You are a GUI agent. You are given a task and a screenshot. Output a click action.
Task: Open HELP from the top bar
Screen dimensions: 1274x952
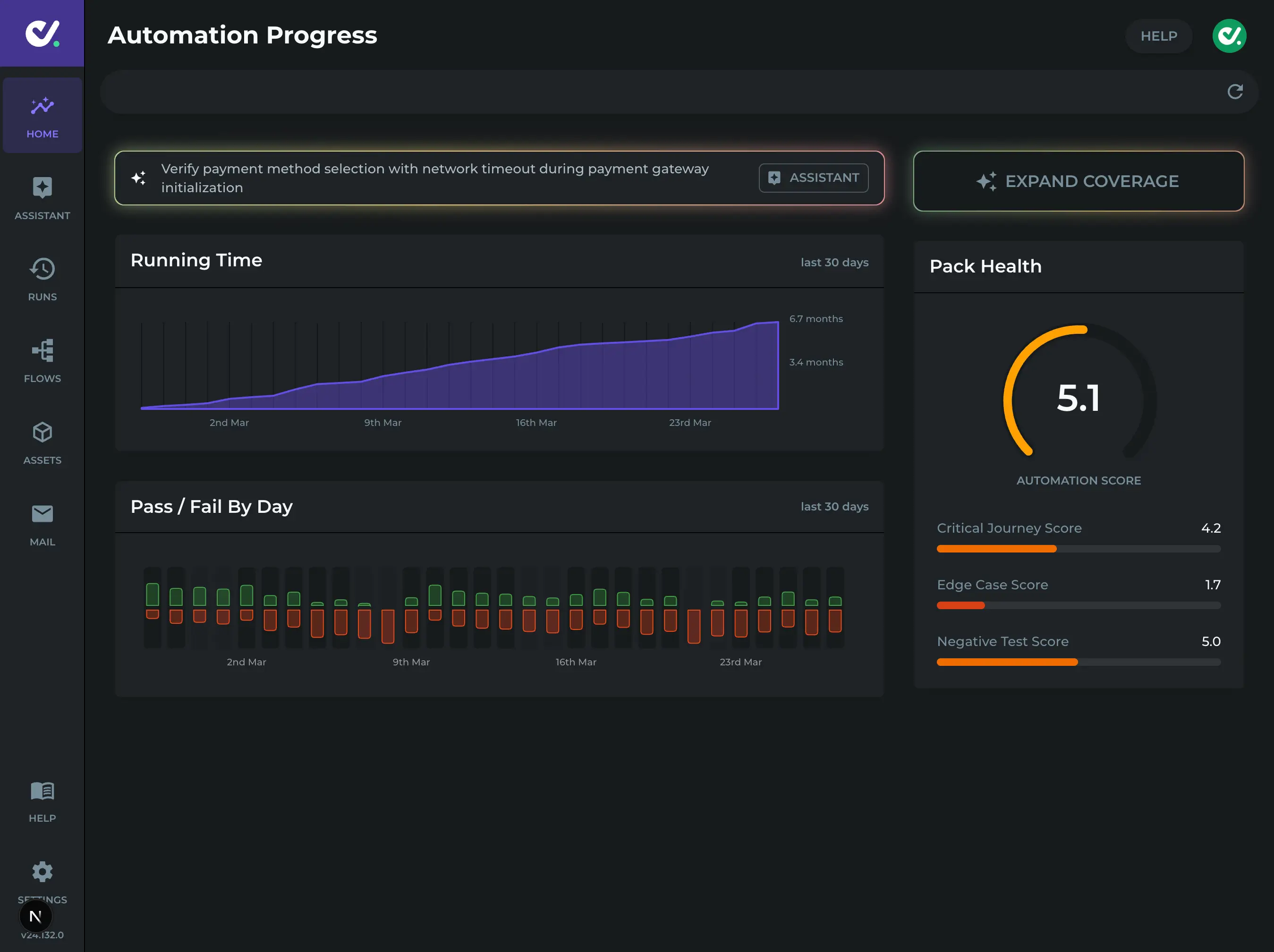pyautogui.click(x=1158, y=36)
